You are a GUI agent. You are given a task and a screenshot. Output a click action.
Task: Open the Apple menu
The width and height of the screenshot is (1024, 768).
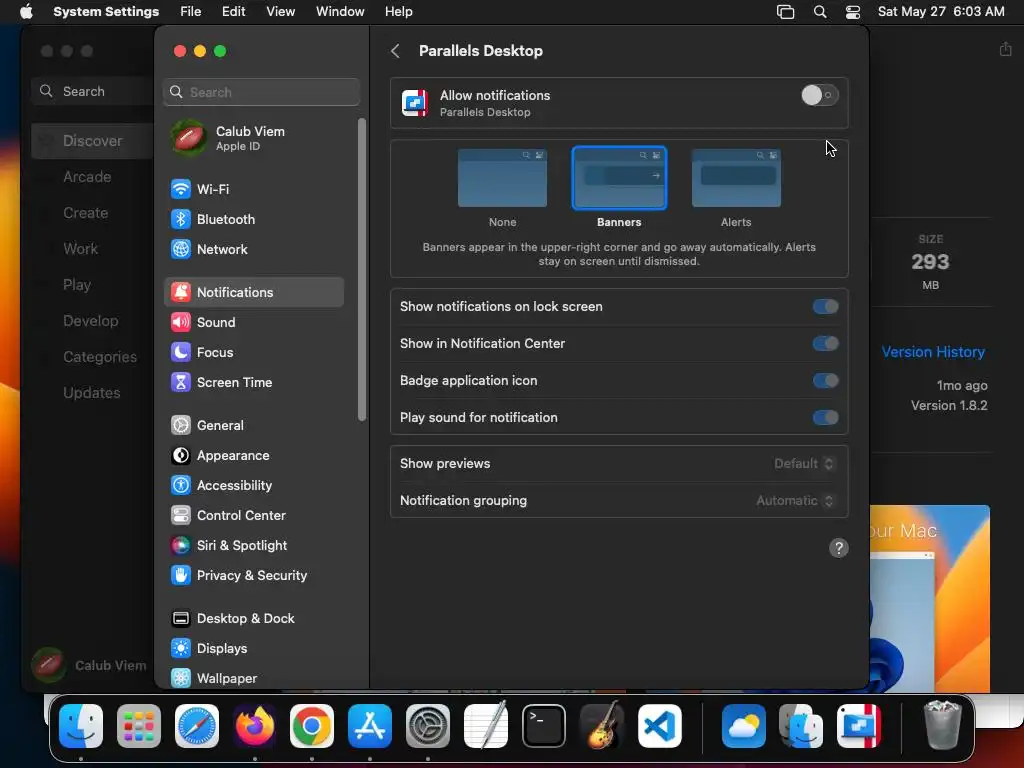[26, 12]
